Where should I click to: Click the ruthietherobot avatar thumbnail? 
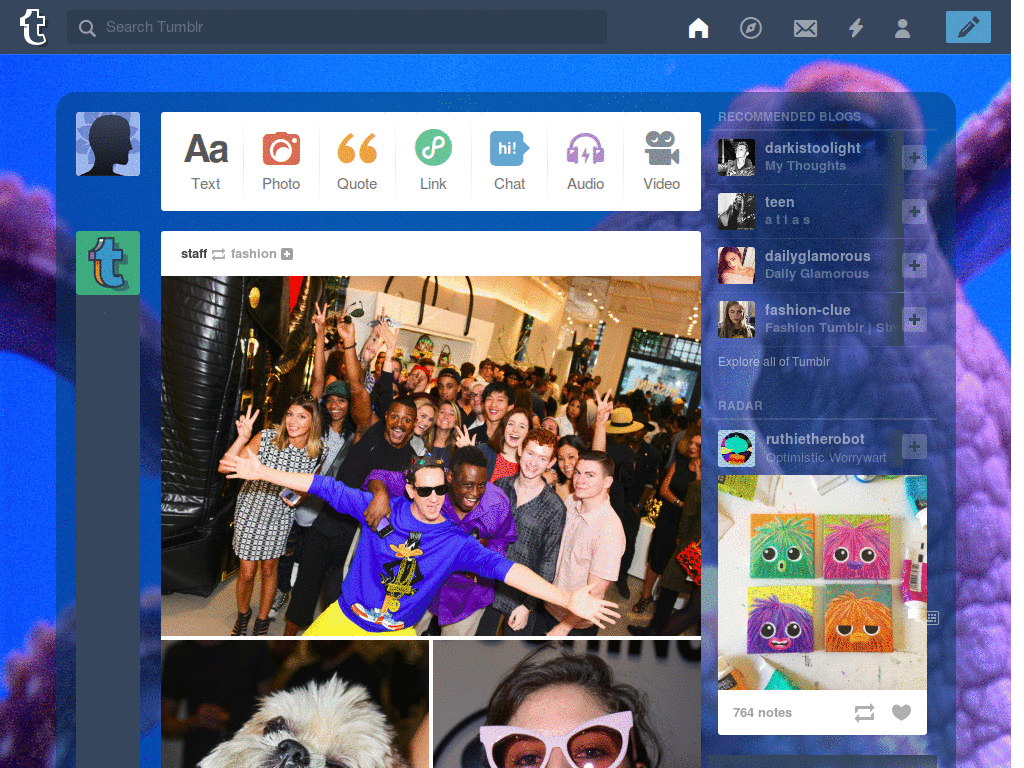[x=737, y=449]
